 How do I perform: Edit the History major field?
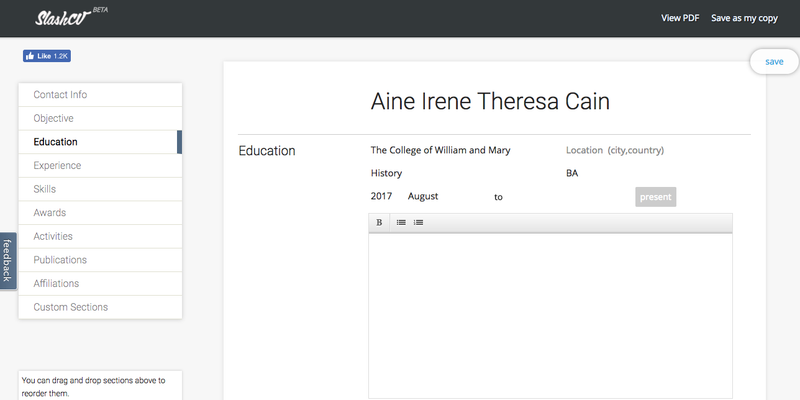(x=386, y=173)
